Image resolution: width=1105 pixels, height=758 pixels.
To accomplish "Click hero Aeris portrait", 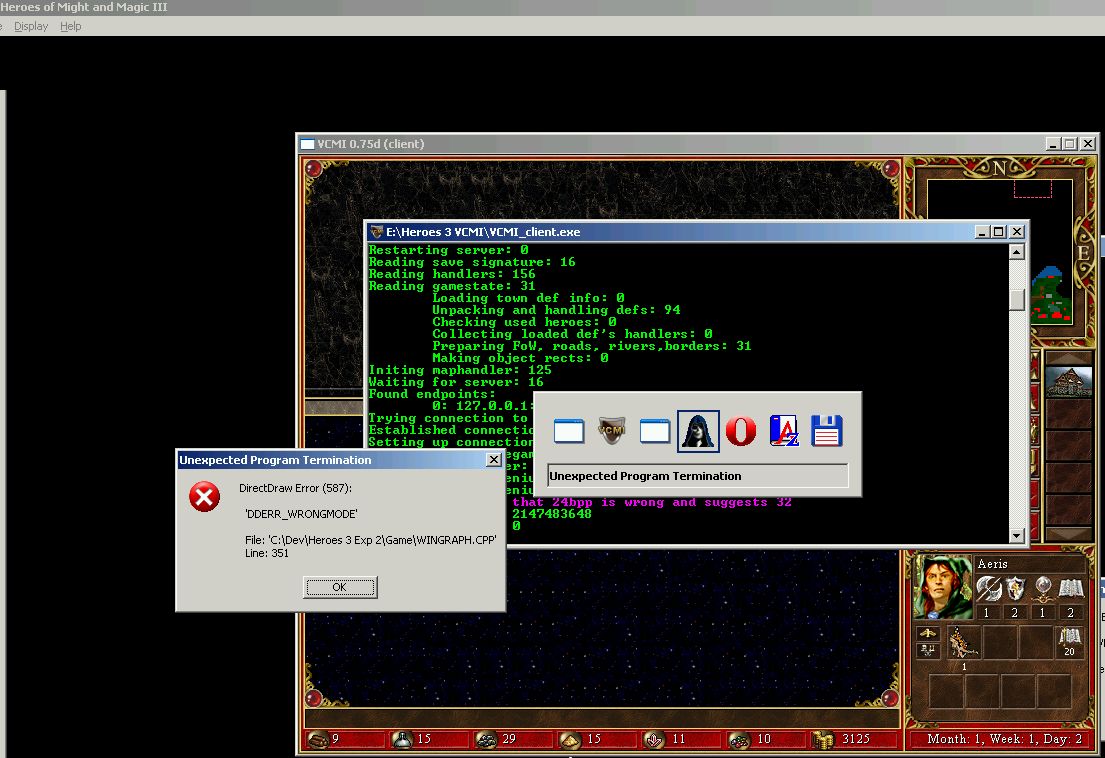I will 943,587.
